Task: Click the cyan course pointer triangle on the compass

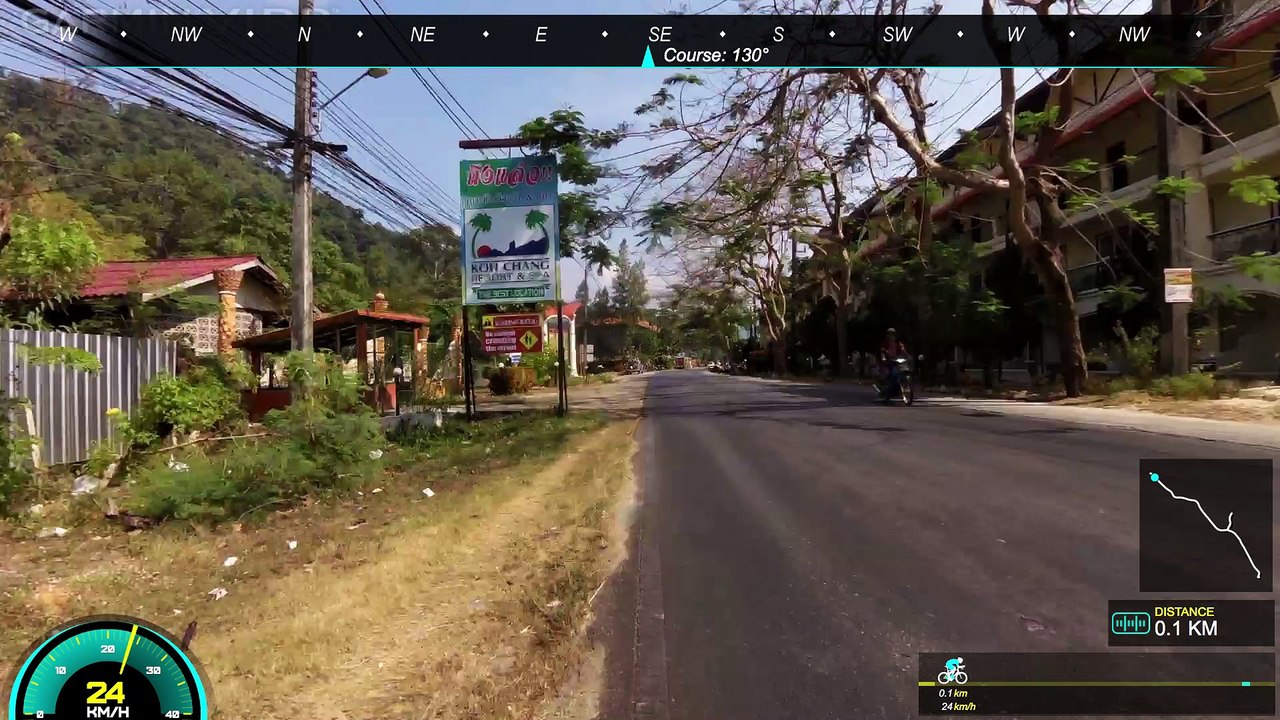Action: click(x=648, y=57)
